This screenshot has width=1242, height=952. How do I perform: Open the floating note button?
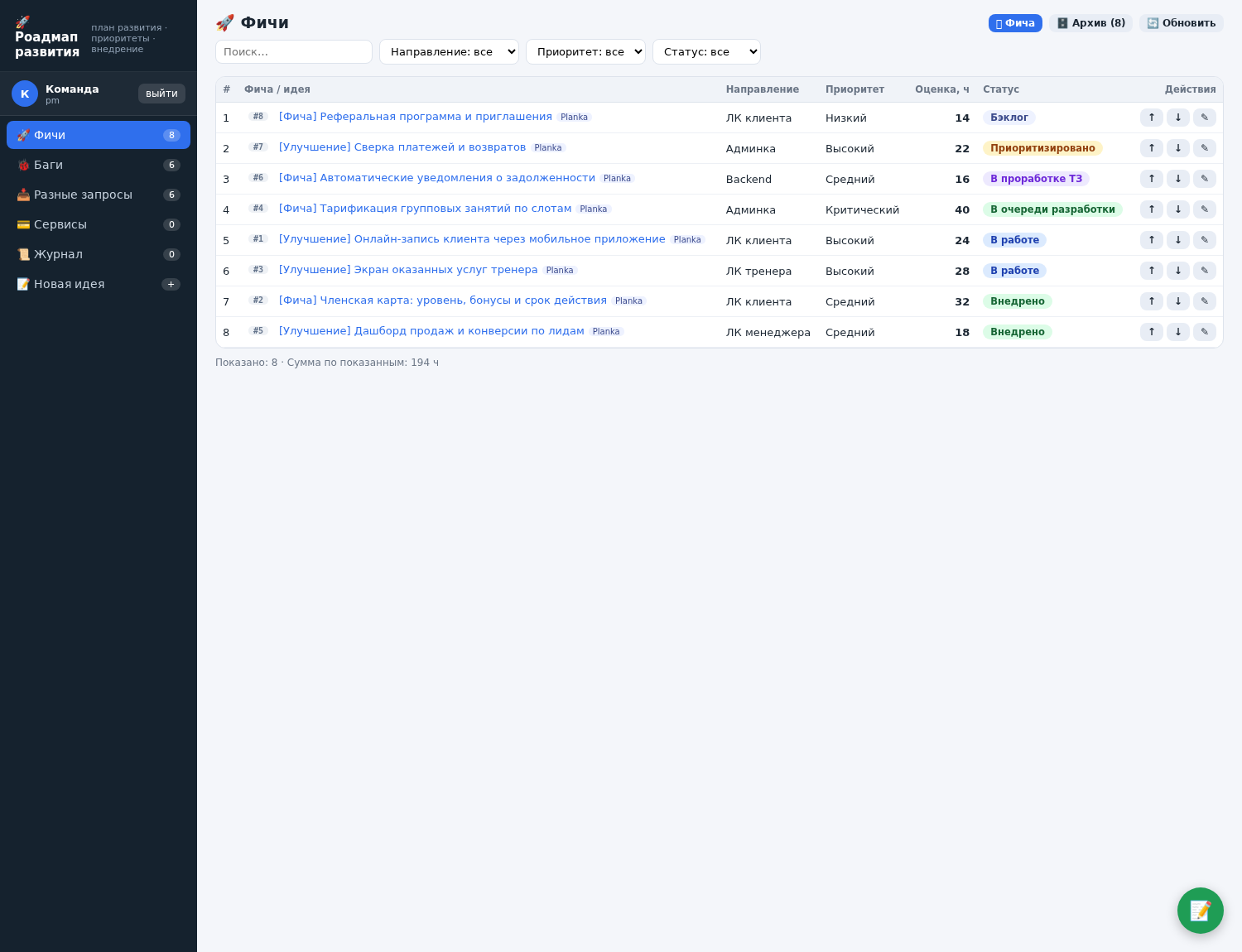tap(1201, 911)
